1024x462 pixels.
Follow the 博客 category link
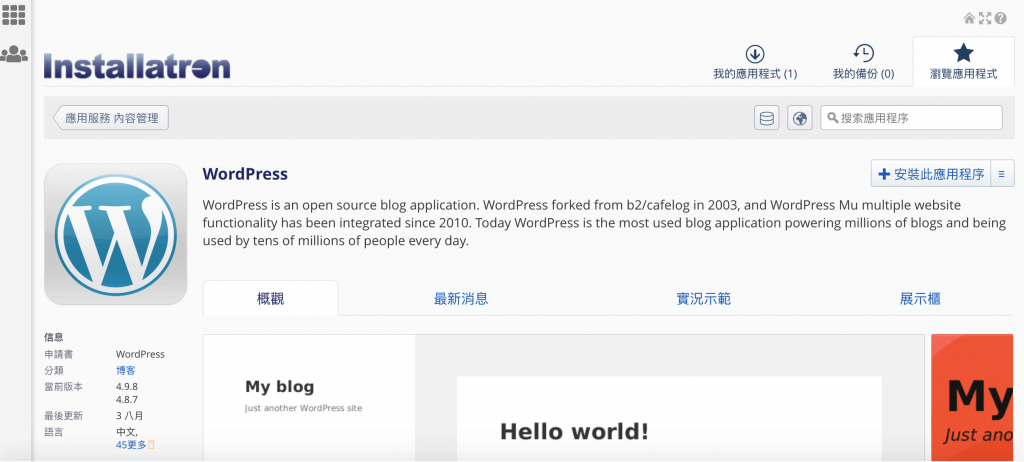point(126,370)
